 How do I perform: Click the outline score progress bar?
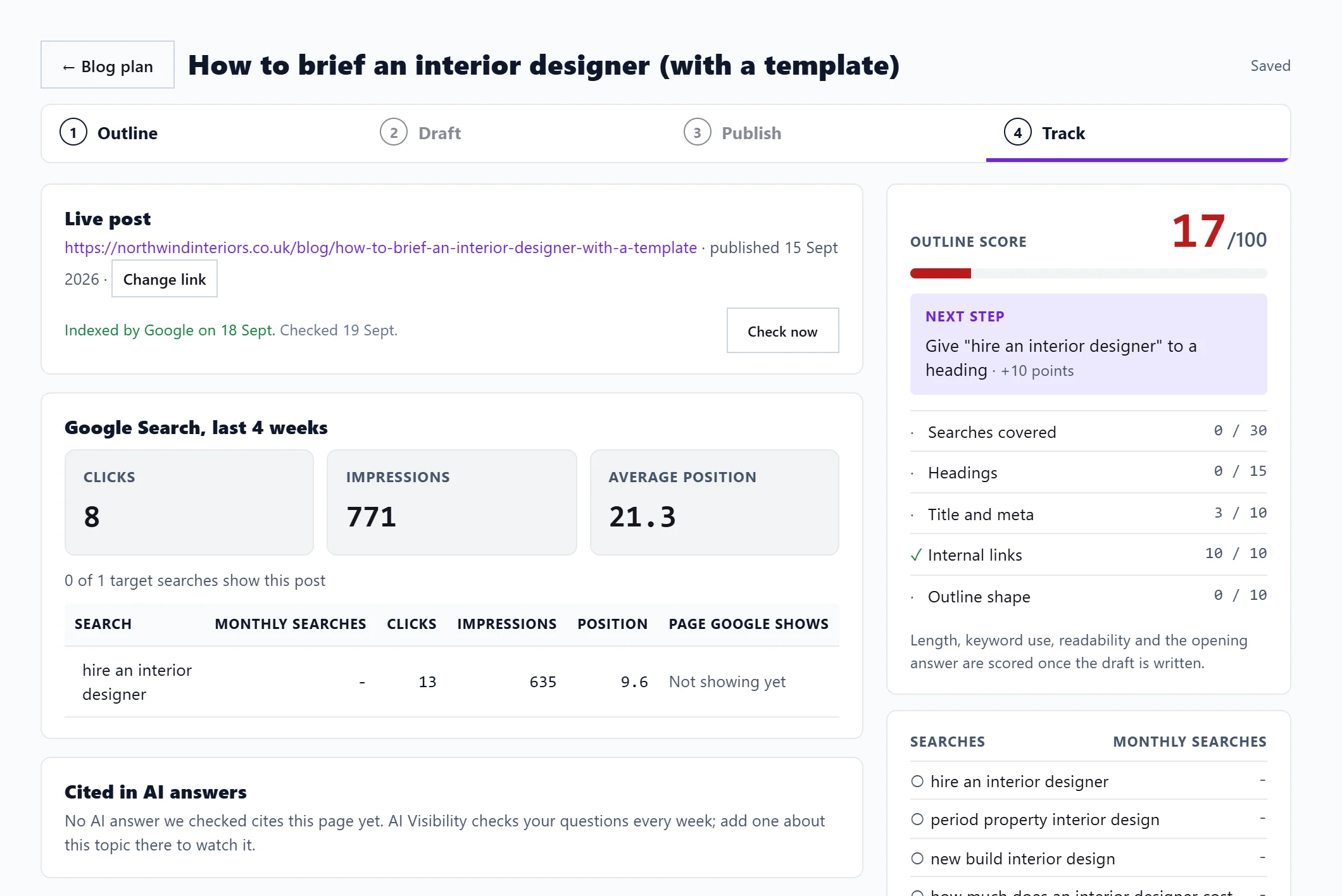click(1088, 273)
